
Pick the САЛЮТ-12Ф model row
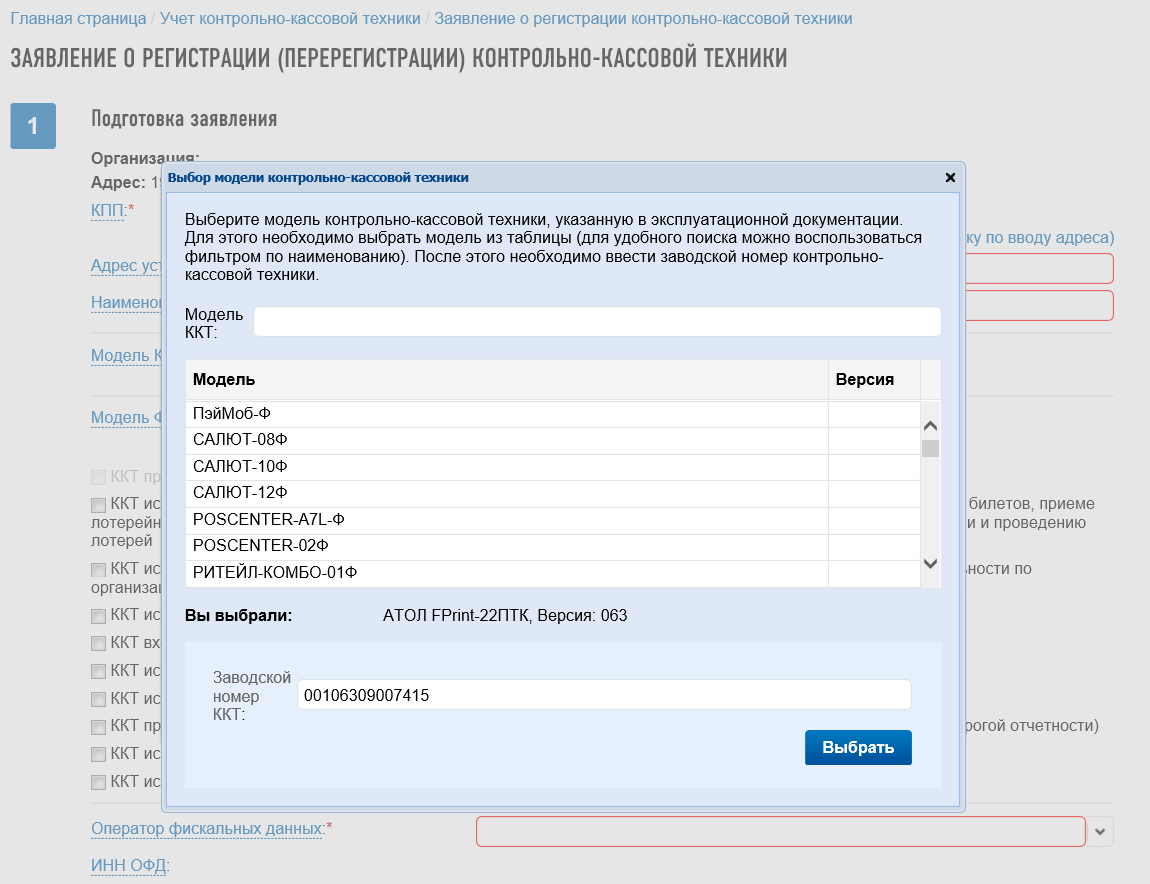click(553, 493)
